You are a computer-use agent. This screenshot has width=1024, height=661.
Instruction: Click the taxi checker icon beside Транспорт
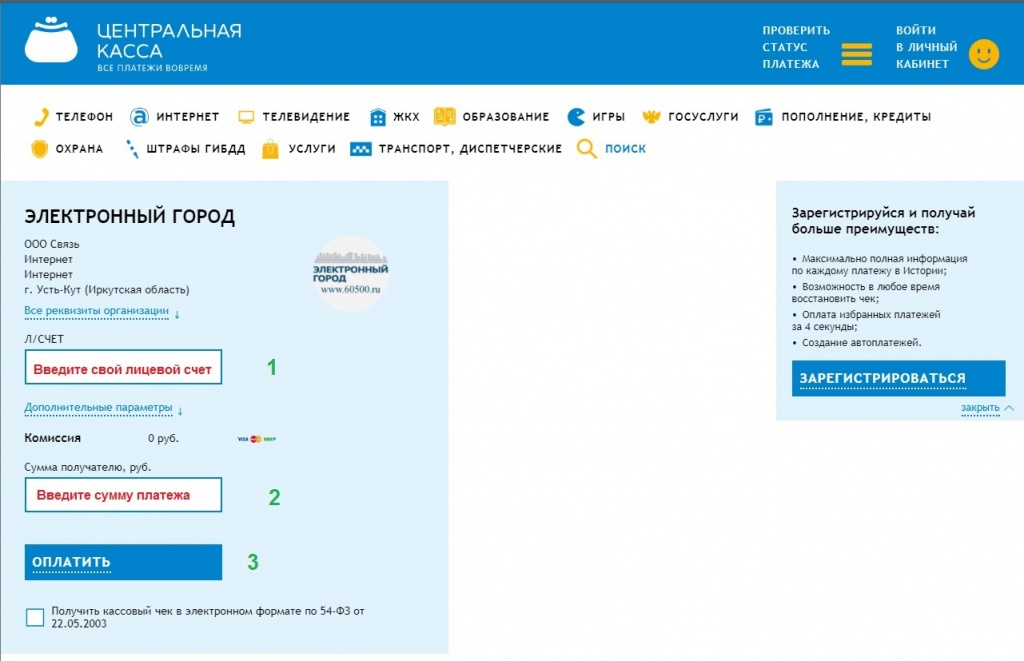coord(360,150)
